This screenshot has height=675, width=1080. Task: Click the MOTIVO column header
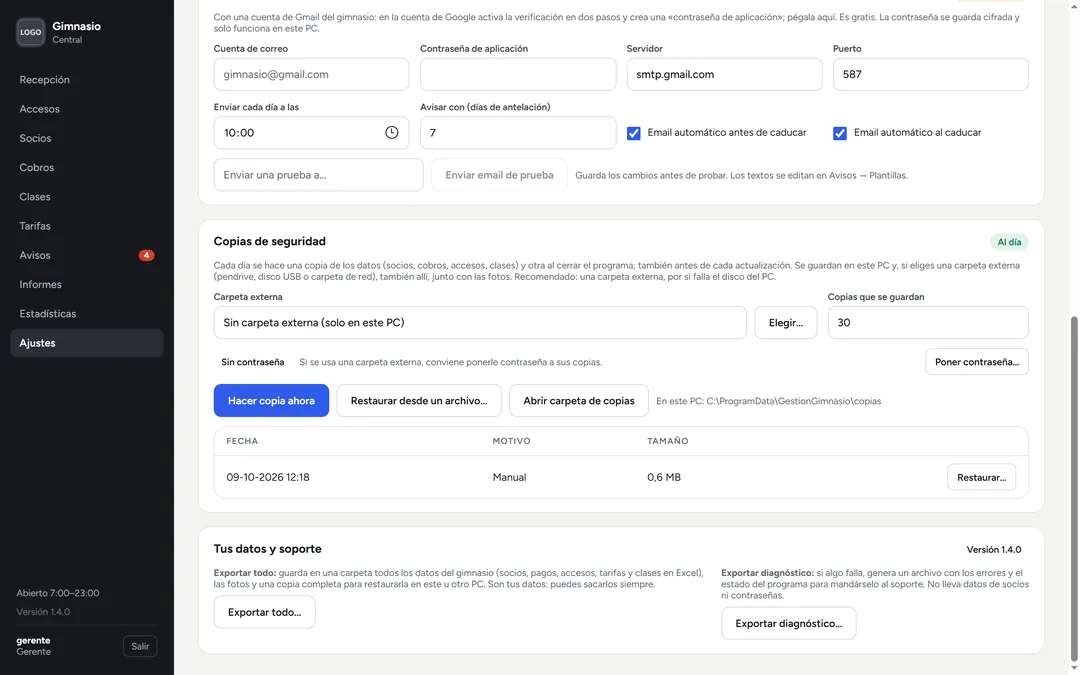tap(511, 441)
